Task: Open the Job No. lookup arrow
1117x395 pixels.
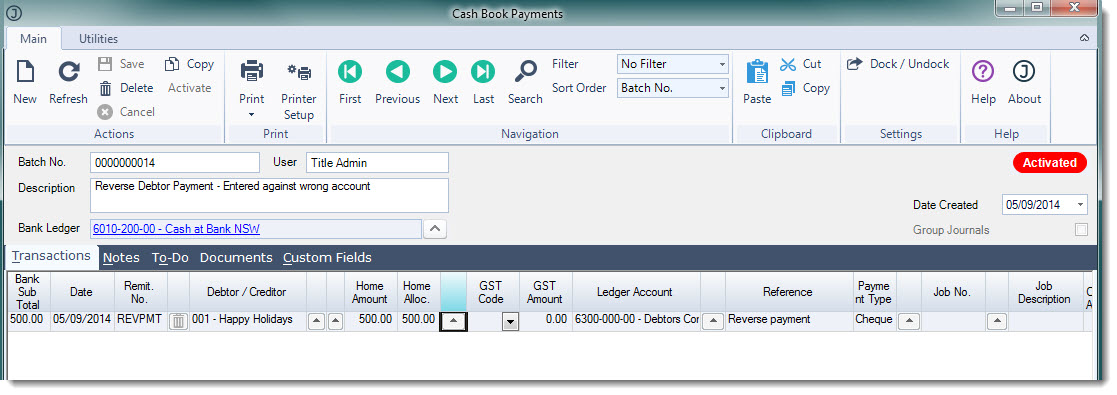Action: [x=997, y=322]
